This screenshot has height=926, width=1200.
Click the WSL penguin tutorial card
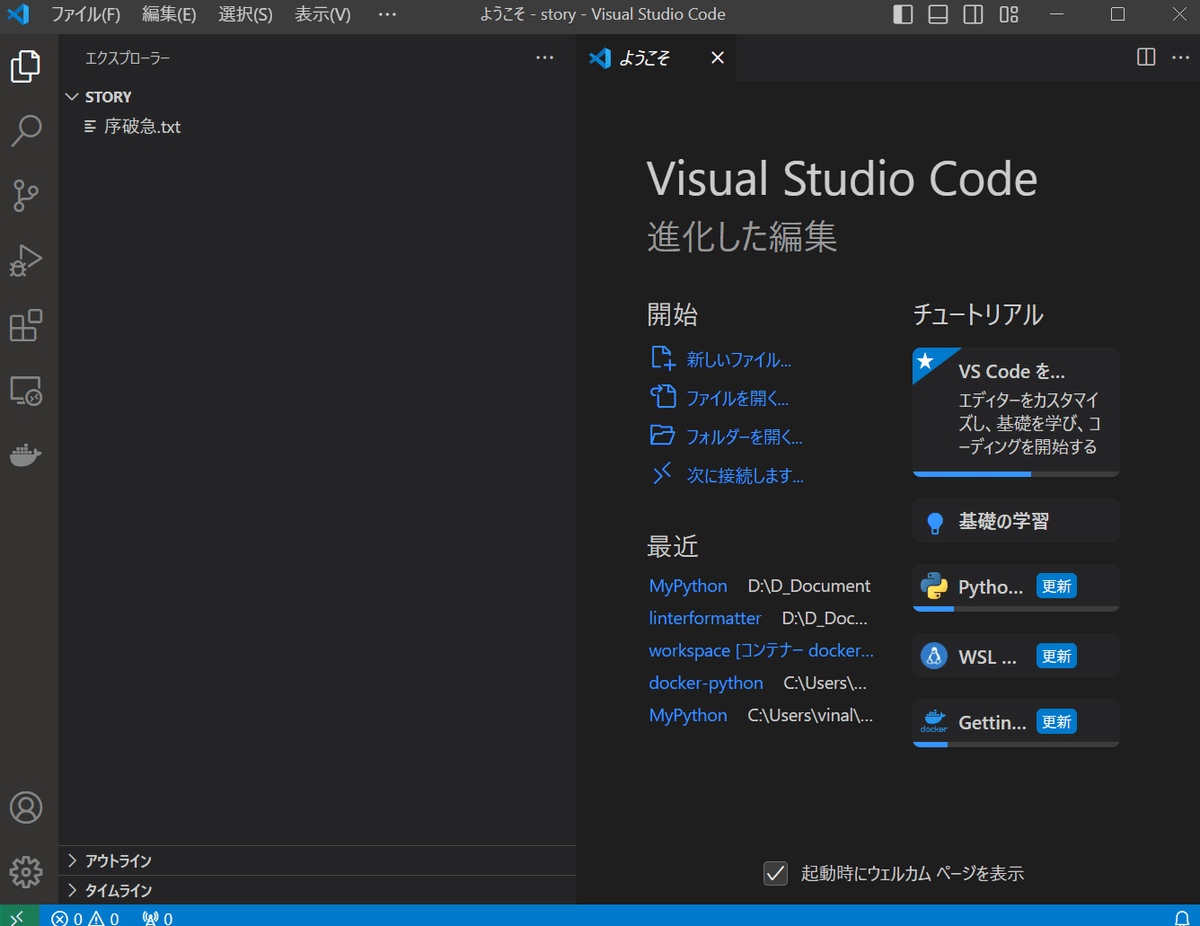pos(1015,656)
